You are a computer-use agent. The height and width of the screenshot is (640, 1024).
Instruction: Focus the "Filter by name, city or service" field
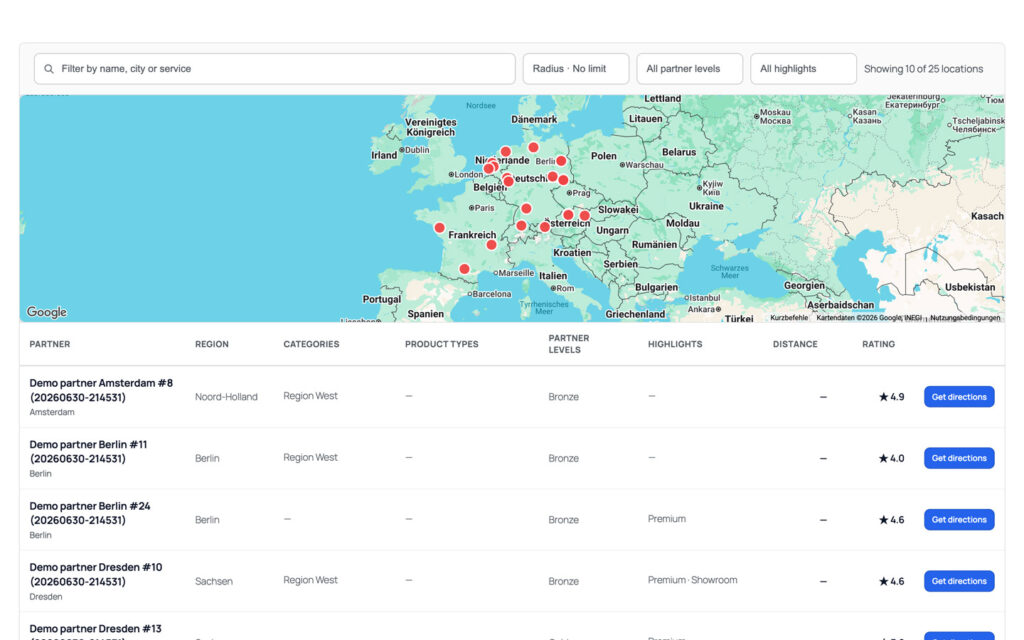pyautogui.click(x=274, y=69)
